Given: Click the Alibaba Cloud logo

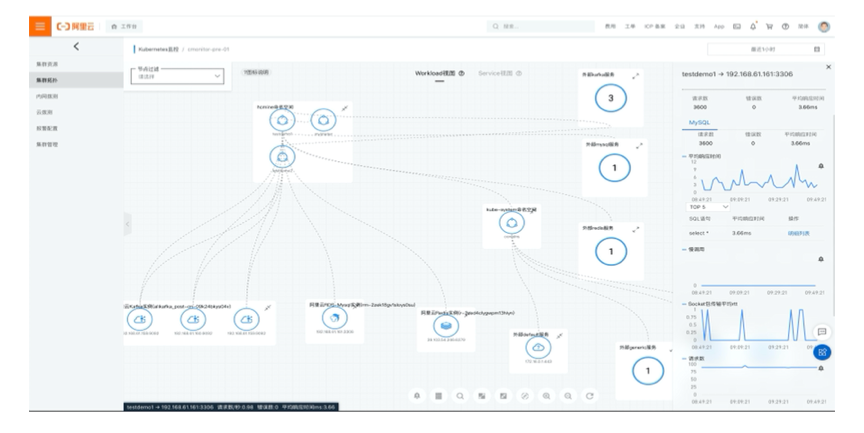Looking at the screenshot, I should [x=75, y=26].
